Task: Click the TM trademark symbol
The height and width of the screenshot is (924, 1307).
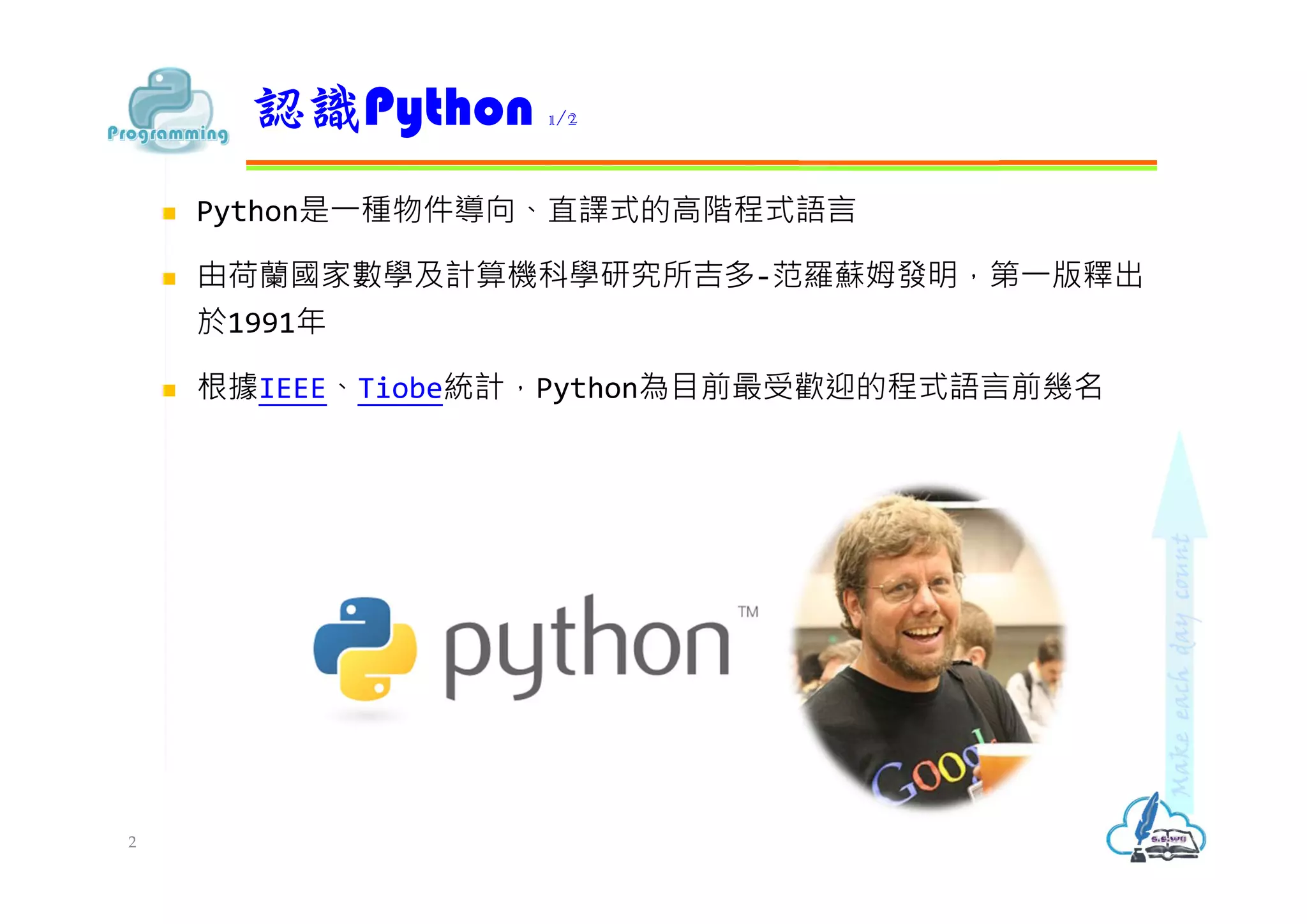Action: [748, 612]
